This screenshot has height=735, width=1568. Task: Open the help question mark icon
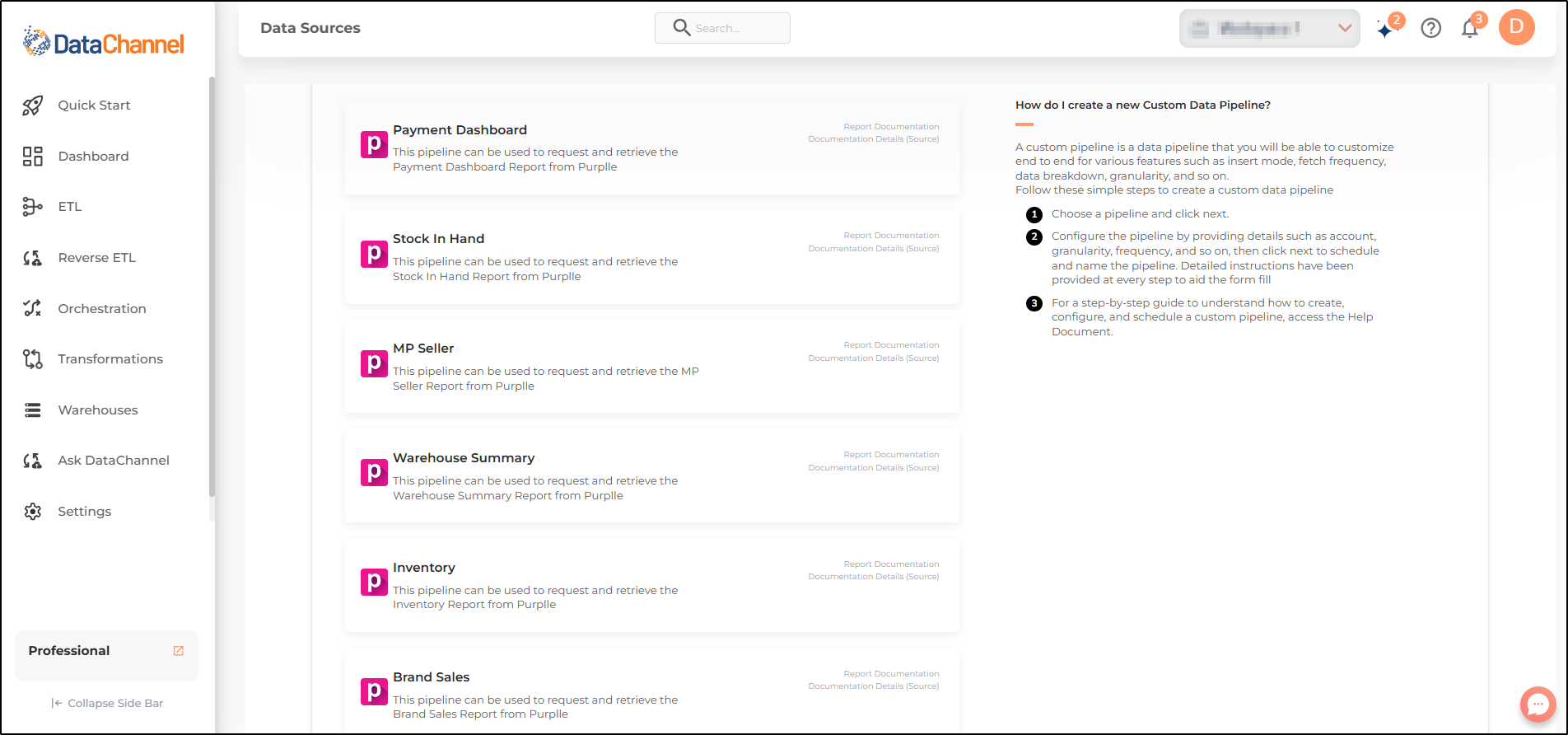point(1431,29)
